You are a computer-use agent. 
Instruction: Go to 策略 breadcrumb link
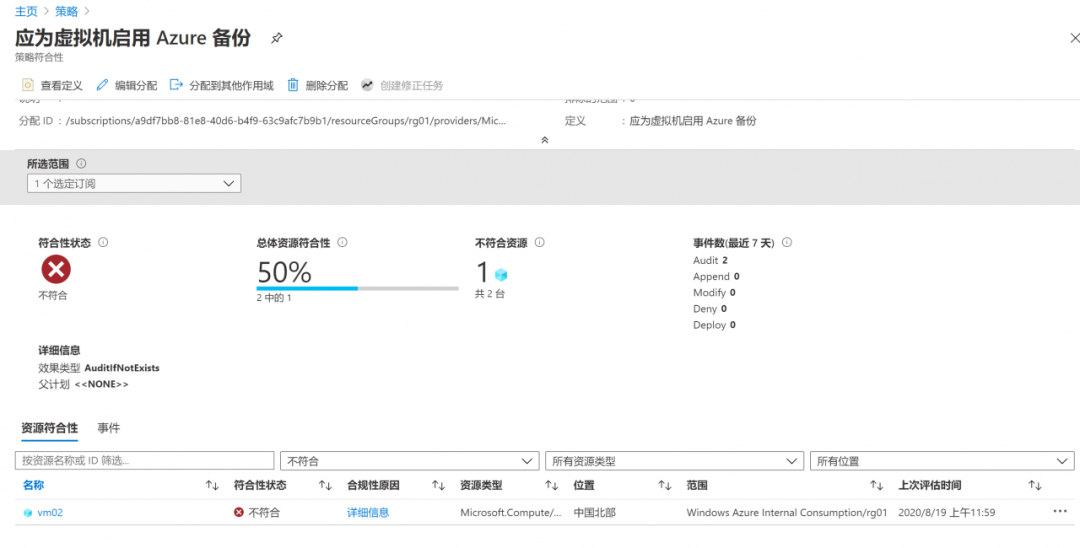66,11
